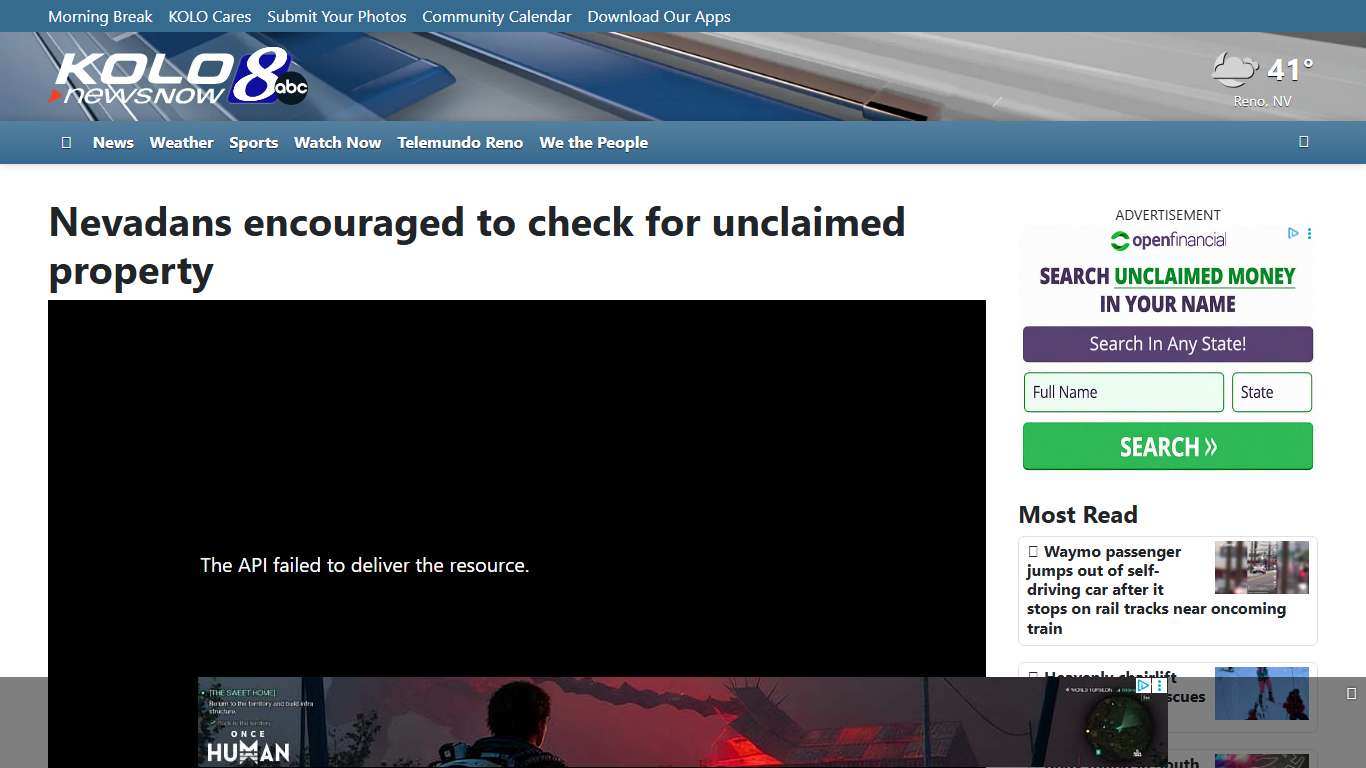The height and width of the screenshot is (768, 1366).
Task: Open the Watch Now section
Action: coord(337,142)
